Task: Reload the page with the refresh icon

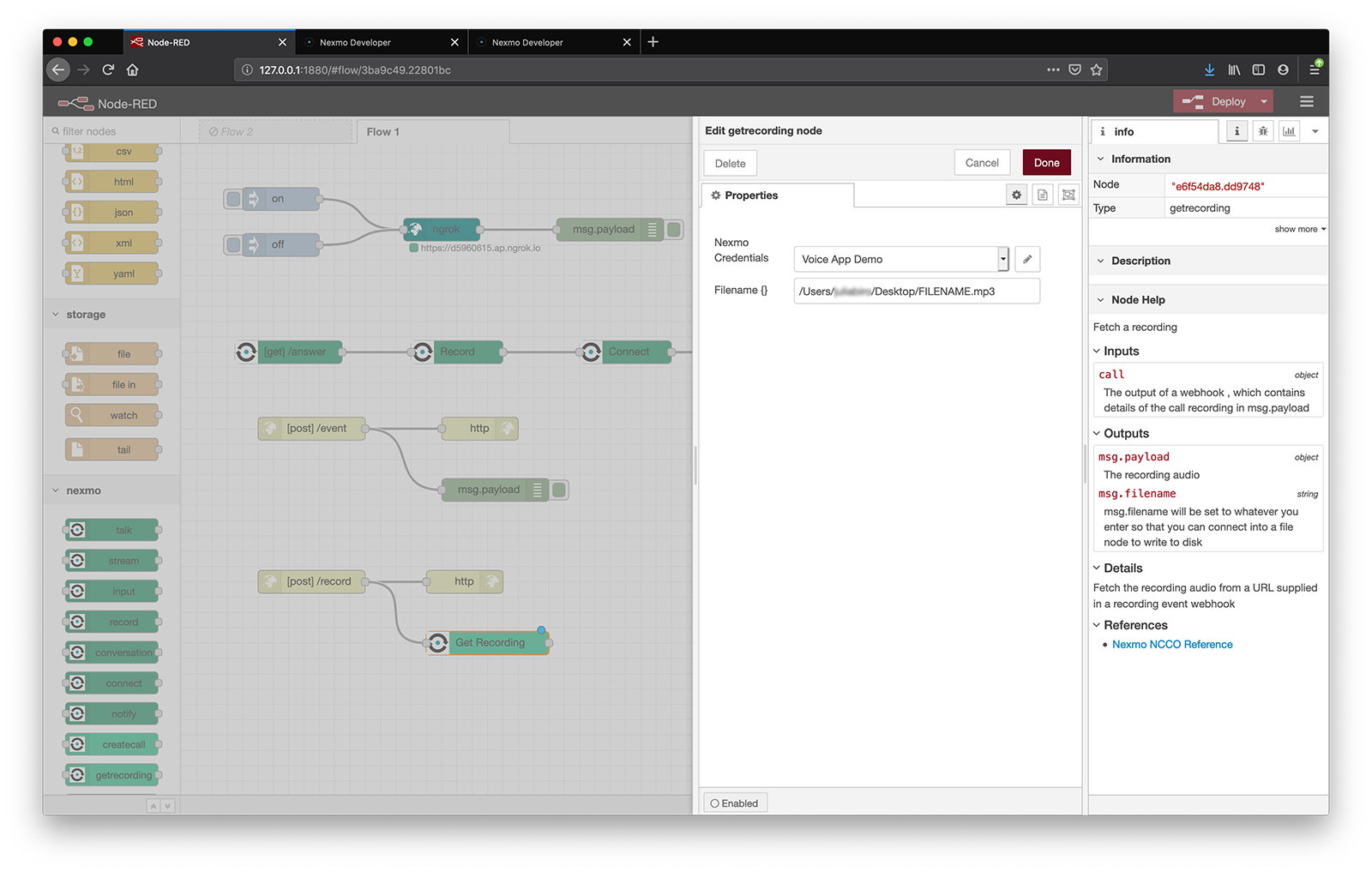Action: tap(108, 69)
